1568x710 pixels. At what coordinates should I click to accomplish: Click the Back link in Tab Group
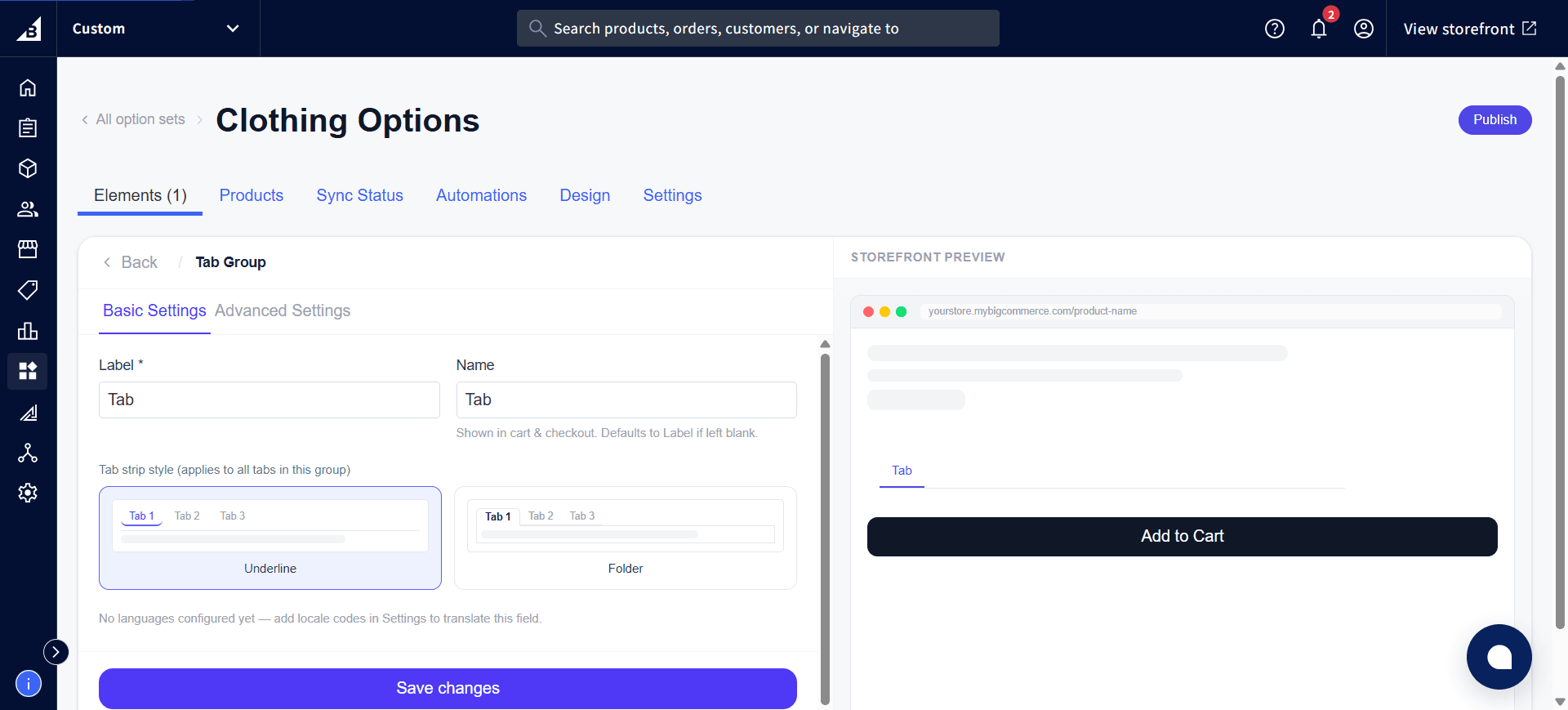tap(131, 262)
